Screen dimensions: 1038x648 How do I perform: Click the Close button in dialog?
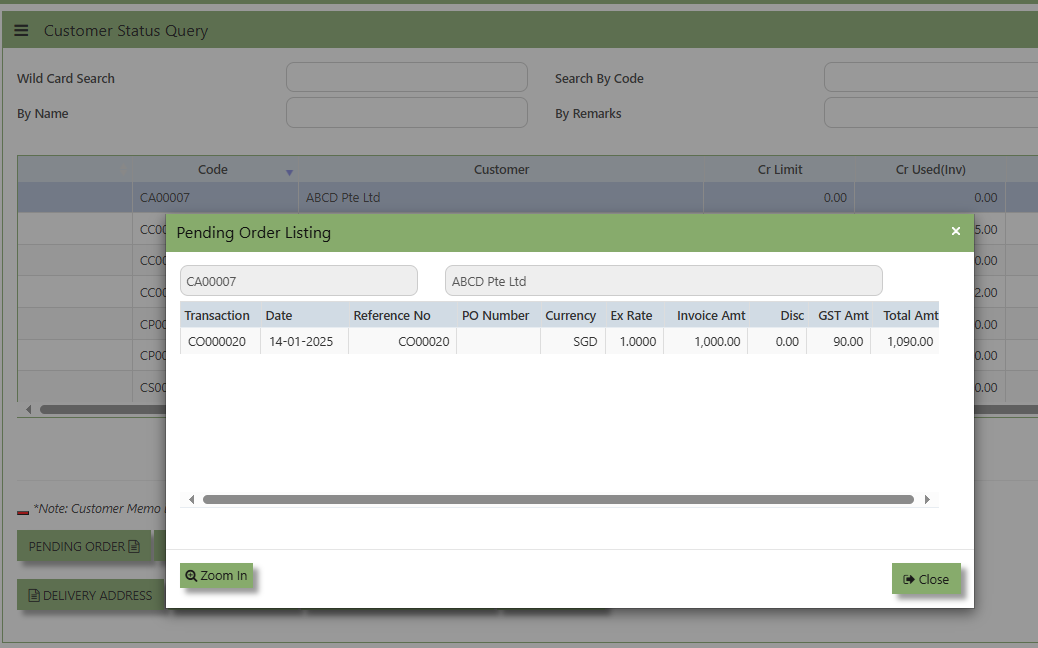coord(926,579)
